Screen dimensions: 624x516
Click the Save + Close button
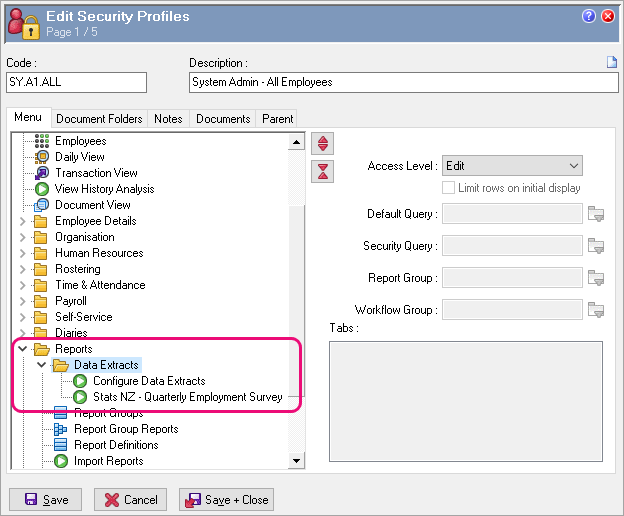226,499
